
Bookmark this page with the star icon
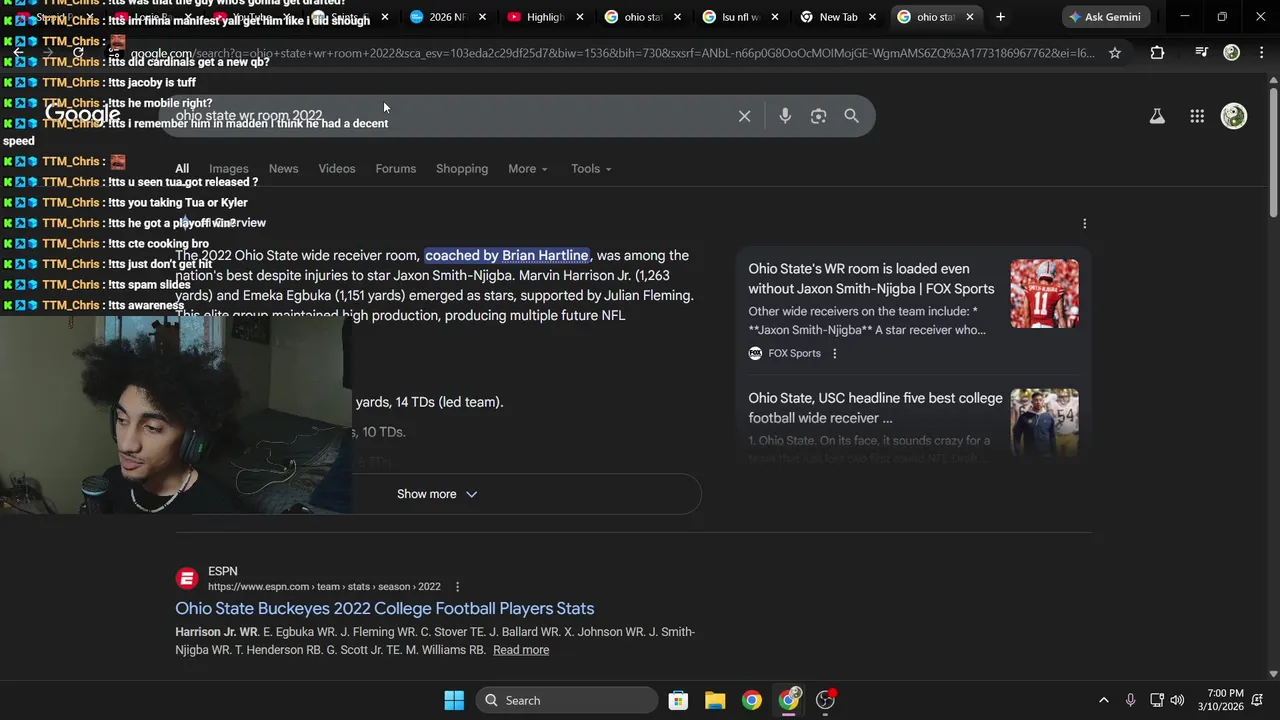click(x=1115, y=53)
